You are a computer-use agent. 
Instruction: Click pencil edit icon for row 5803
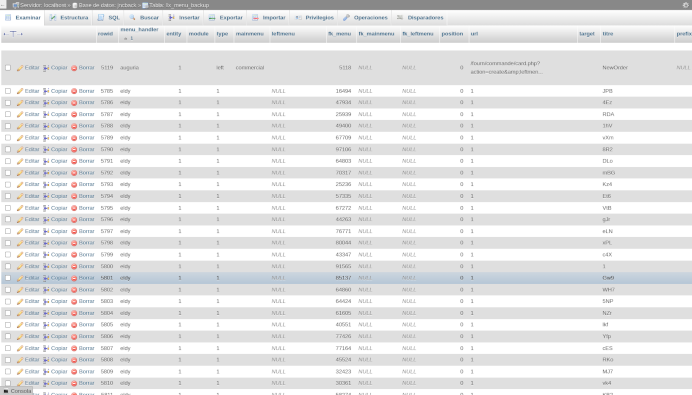20,302
